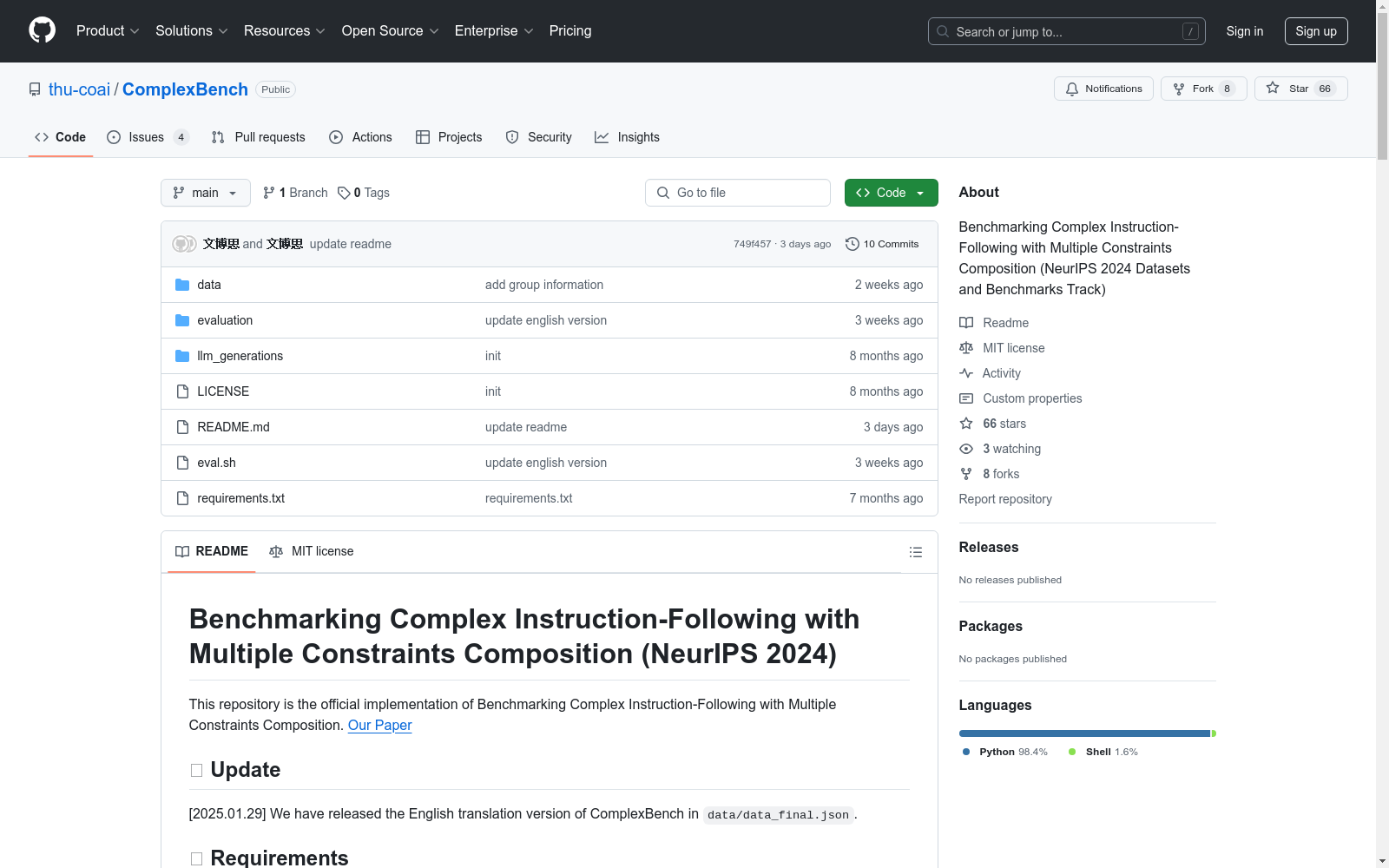Open the Our Paper link
1389x868 pixels.
pos(379,725)
